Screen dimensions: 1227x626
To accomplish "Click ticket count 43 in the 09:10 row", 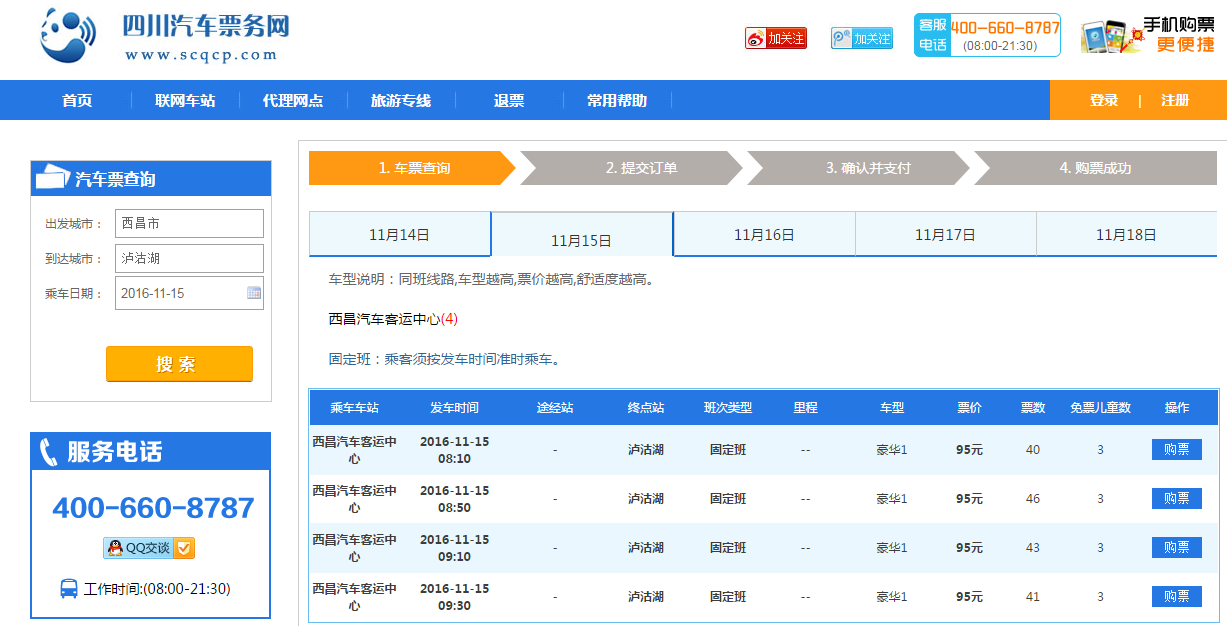I will (1033, 548).
